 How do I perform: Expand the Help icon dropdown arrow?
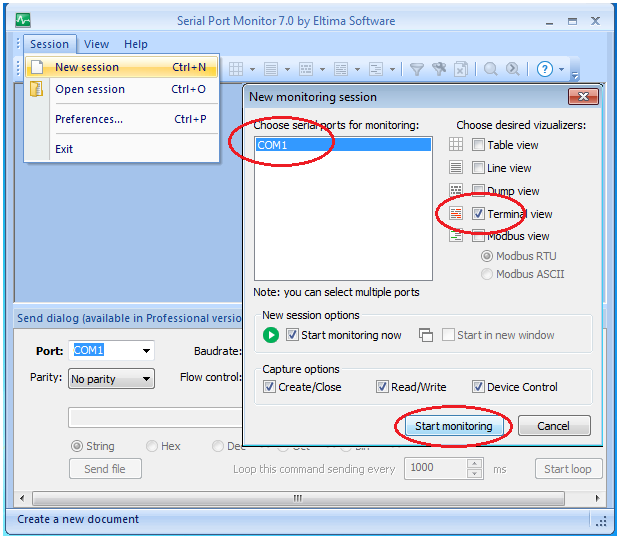point(562,70)
